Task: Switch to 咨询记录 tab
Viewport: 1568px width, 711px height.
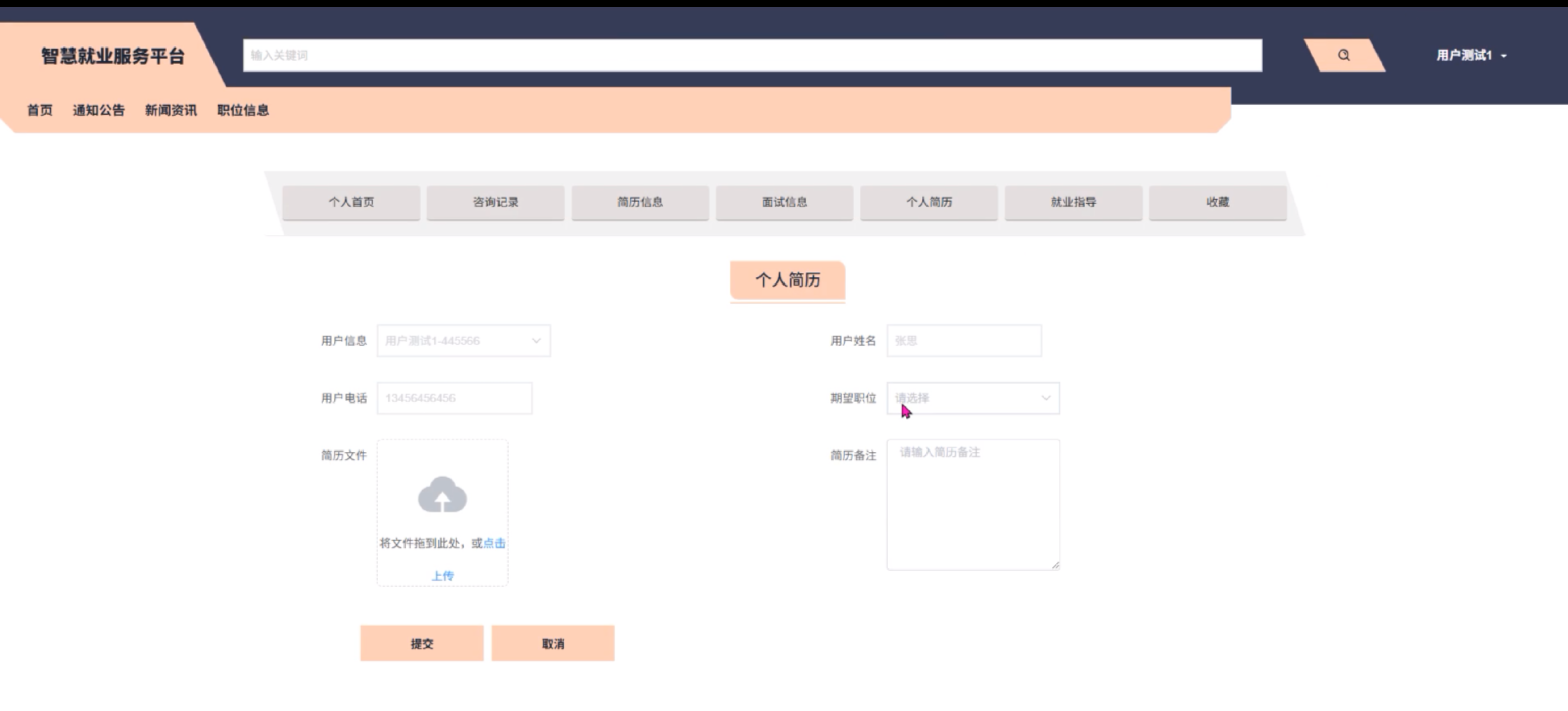Action: [x=495, y=202]
